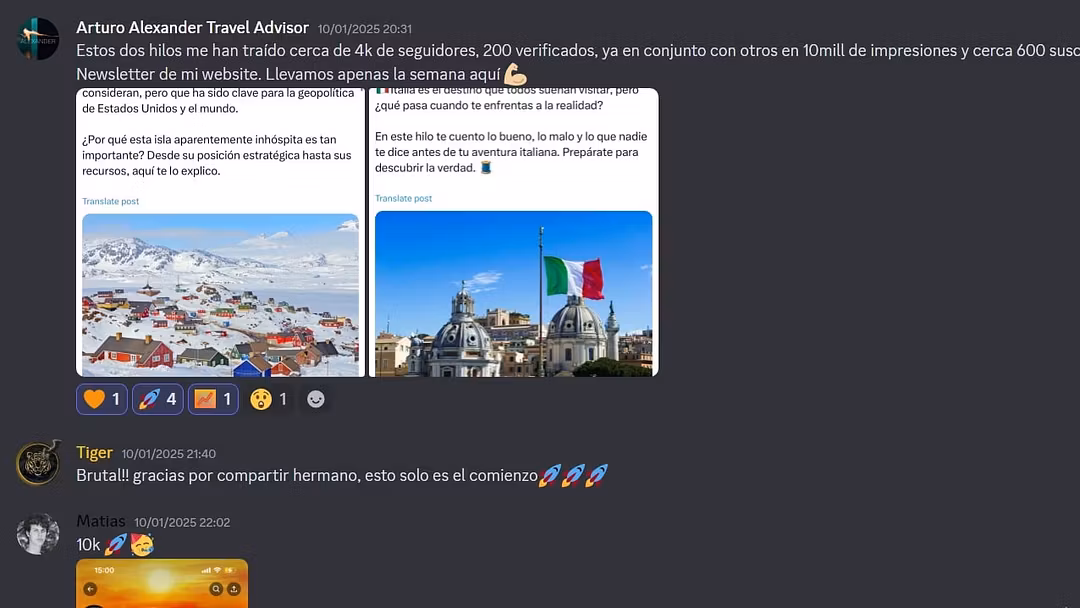Click the flexed biceps emoji in Arturo's message
Image resolution: width=1080 pixels, height=608 pixels.
pos(515,74)
